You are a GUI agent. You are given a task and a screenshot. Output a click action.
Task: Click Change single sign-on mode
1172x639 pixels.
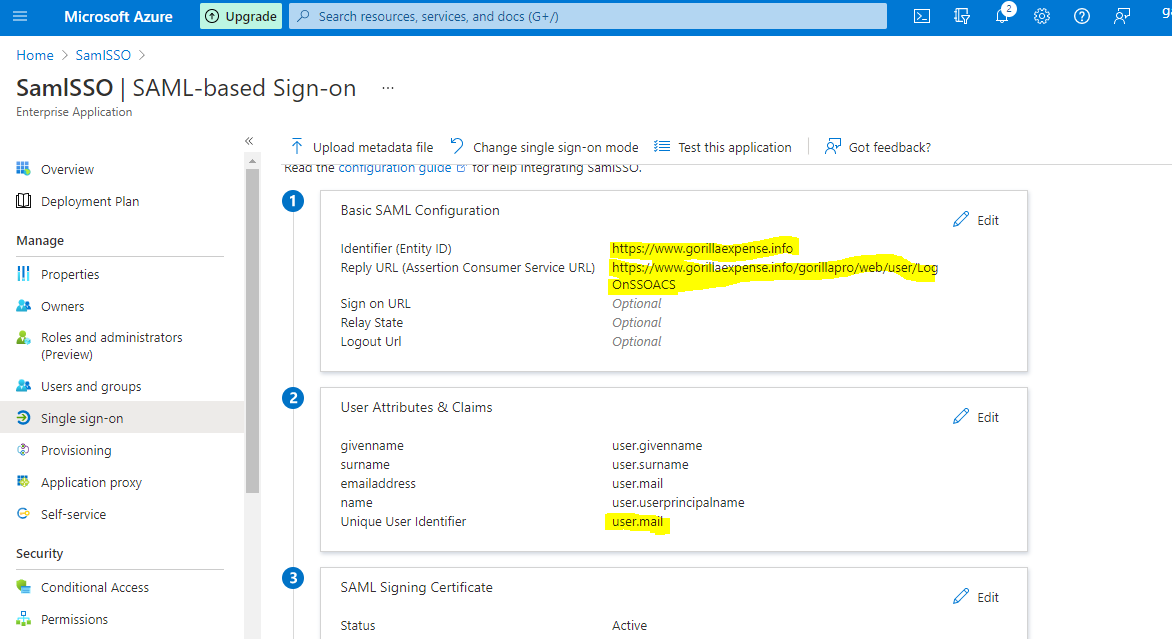pos(545,147)
